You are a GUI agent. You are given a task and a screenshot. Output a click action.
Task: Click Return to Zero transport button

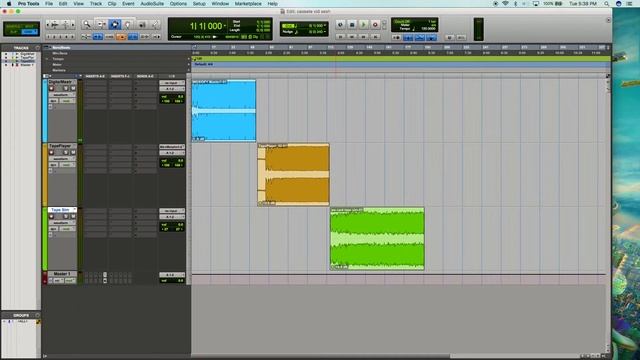[x=340, y=37]
